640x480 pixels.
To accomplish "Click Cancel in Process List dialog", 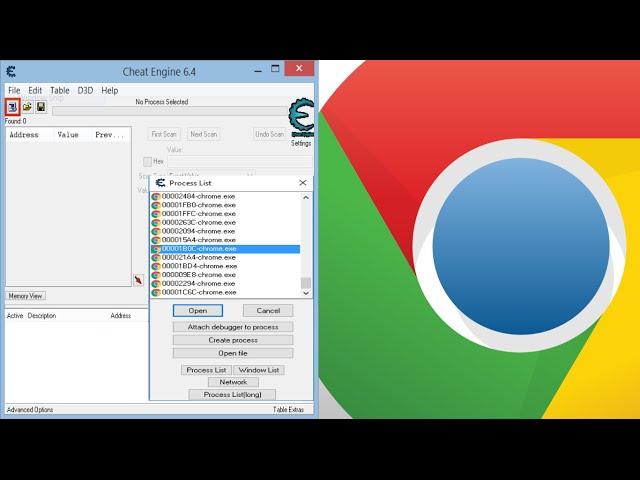I will [x=268, y=311].
